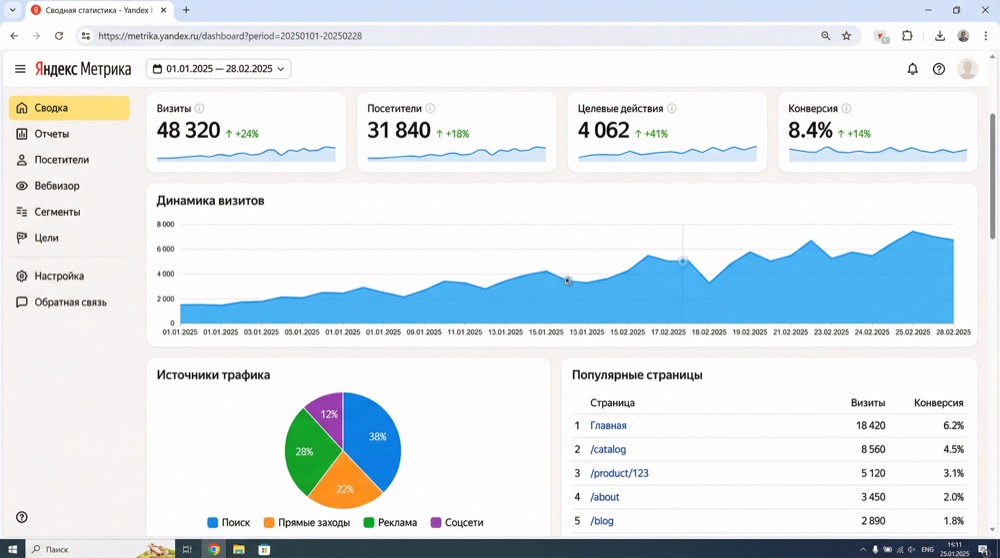Screen dimensions: 1000x558
Task: Click the info icon beside Конверсия
Action: pyautogui.click(x=846, y=108)
